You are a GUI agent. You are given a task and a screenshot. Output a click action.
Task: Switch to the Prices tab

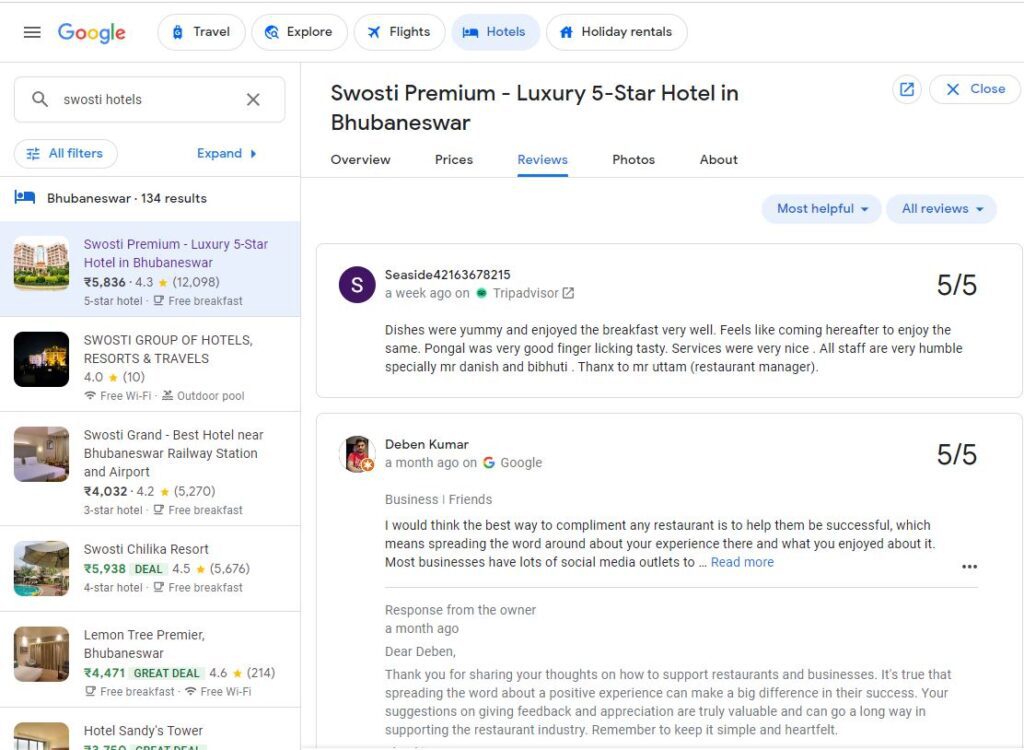tap(454, 160)
